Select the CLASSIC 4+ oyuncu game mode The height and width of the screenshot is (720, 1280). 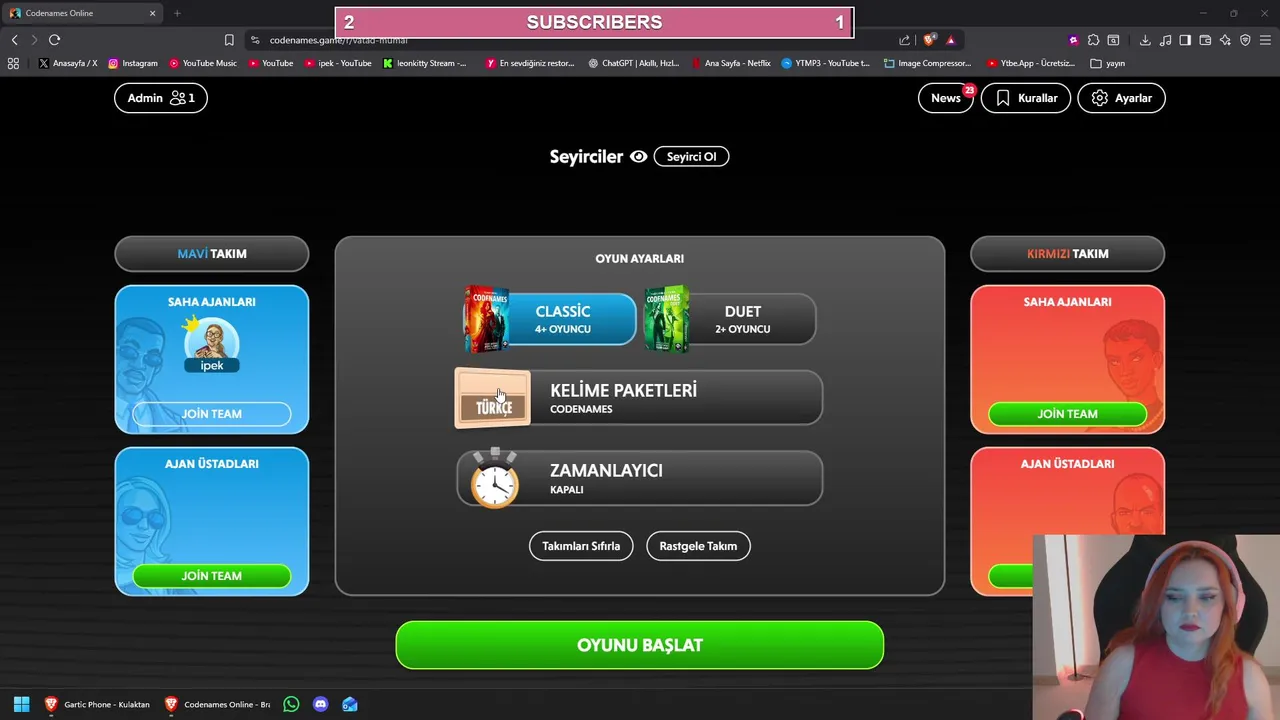tap(550, 319)
